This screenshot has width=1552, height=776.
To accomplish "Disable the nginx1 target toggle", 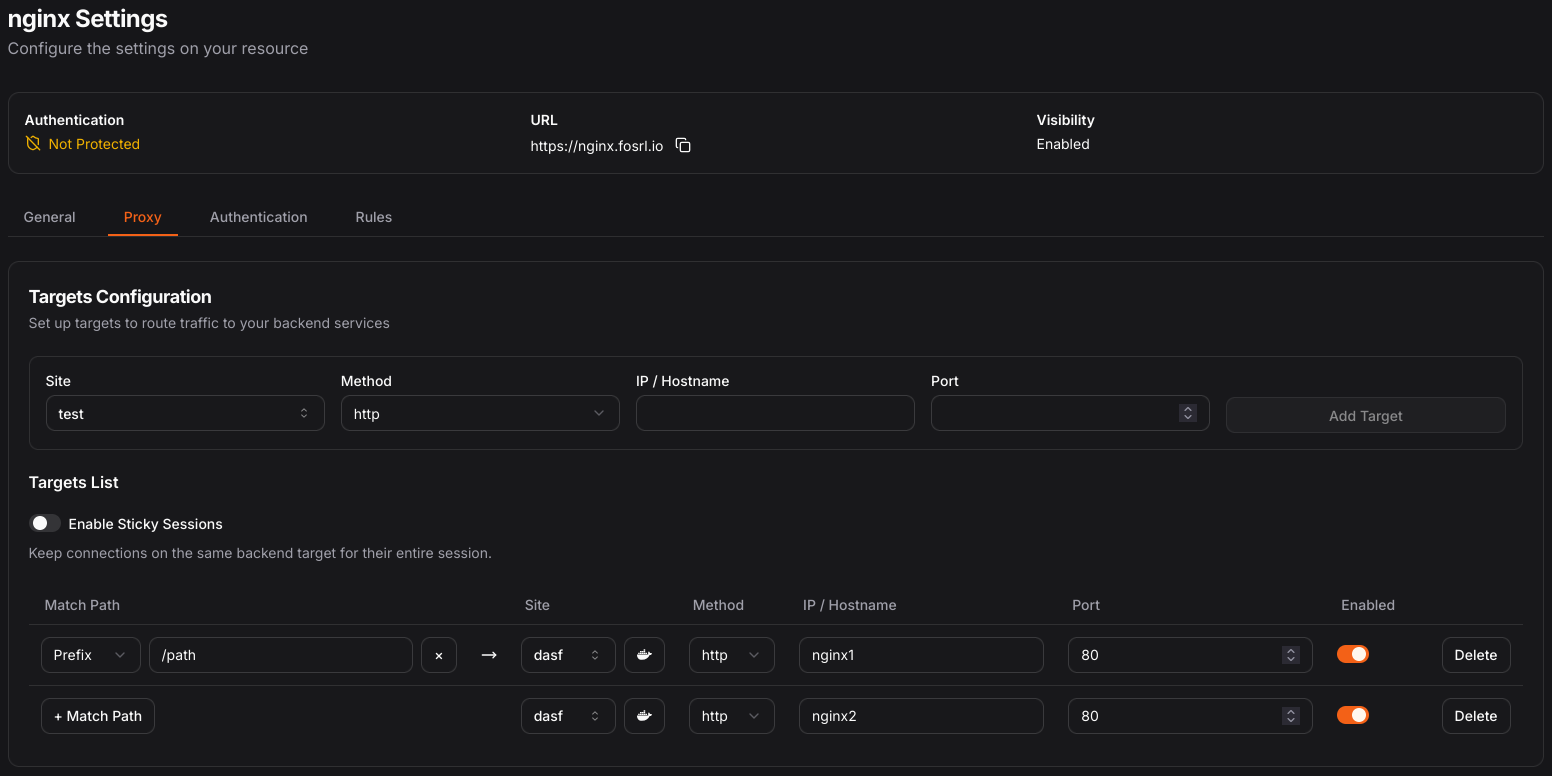I will [1353, 654].
